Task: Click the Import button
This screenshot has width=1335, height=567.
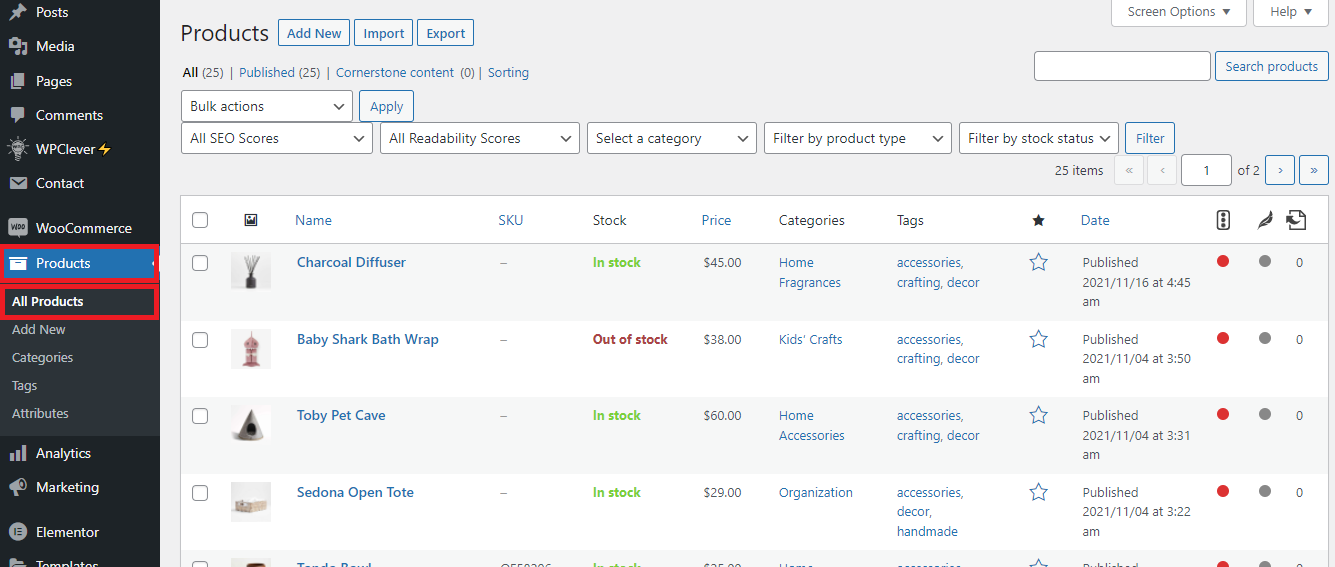Action: [384, 33]
